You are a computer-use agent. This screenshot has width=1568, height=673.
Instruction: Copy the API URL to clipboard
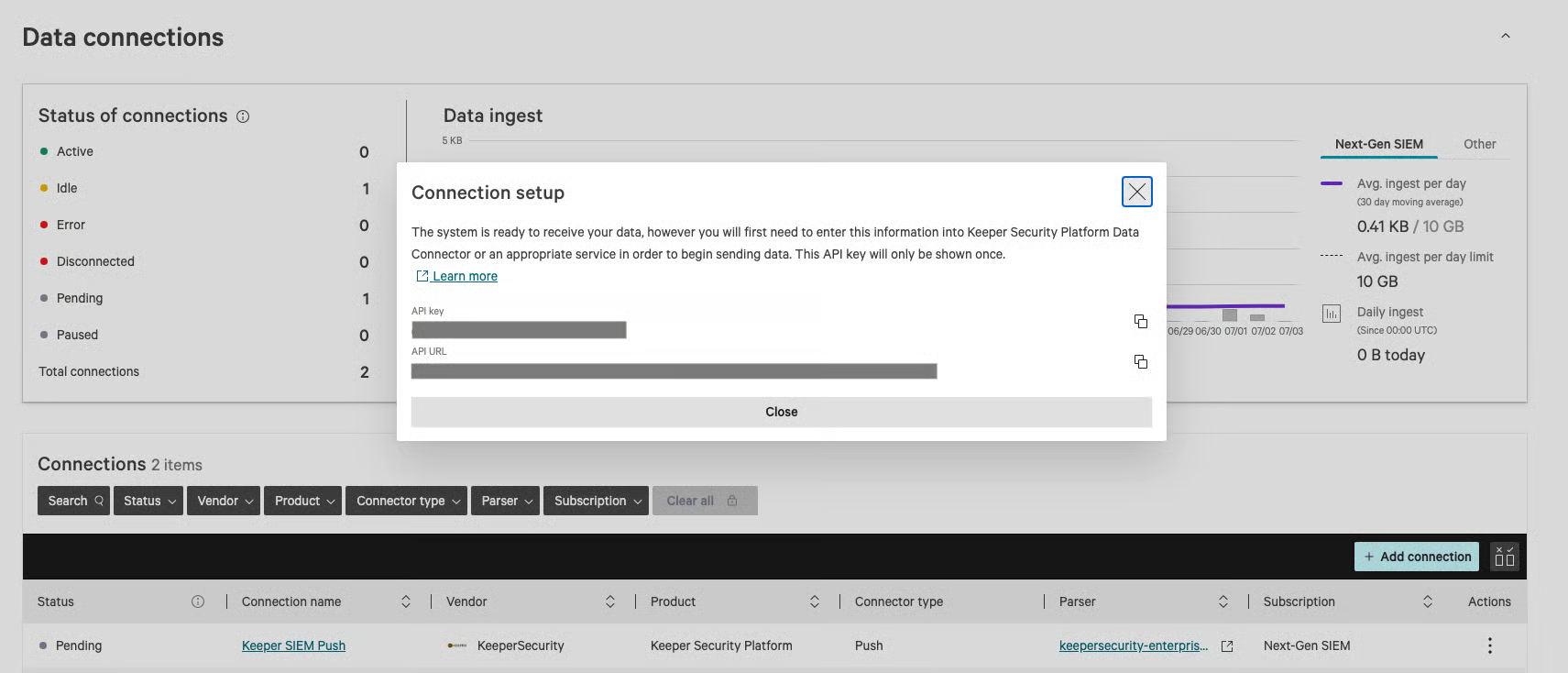1140,361
